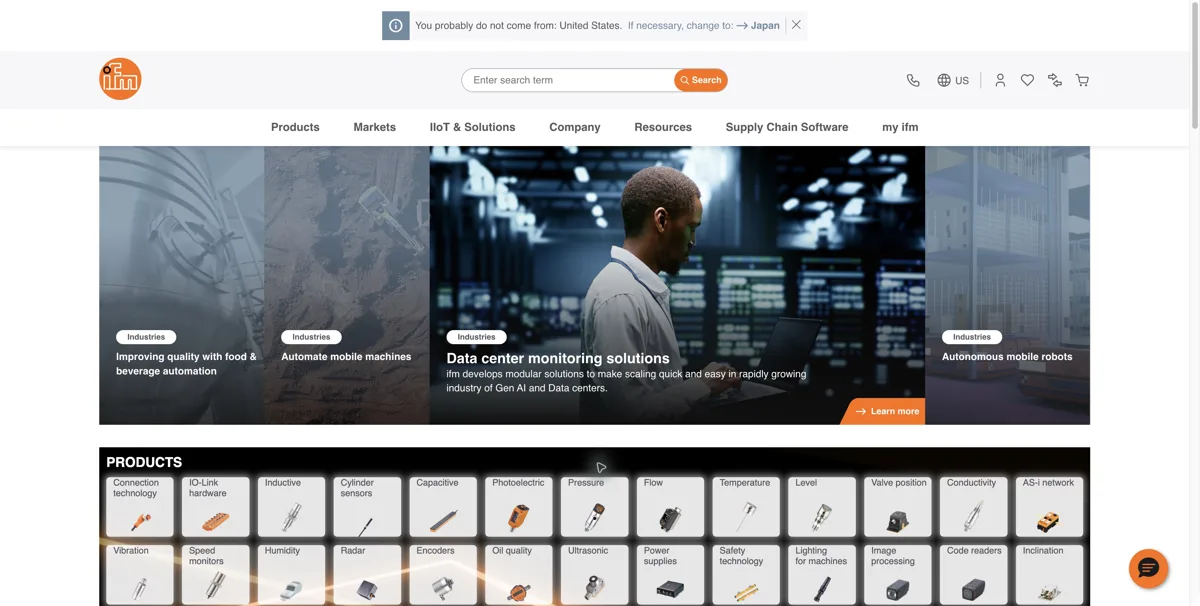This screenshot has width=1200, height=606.
Task: Open the Company menu
Action: point(575,127)
